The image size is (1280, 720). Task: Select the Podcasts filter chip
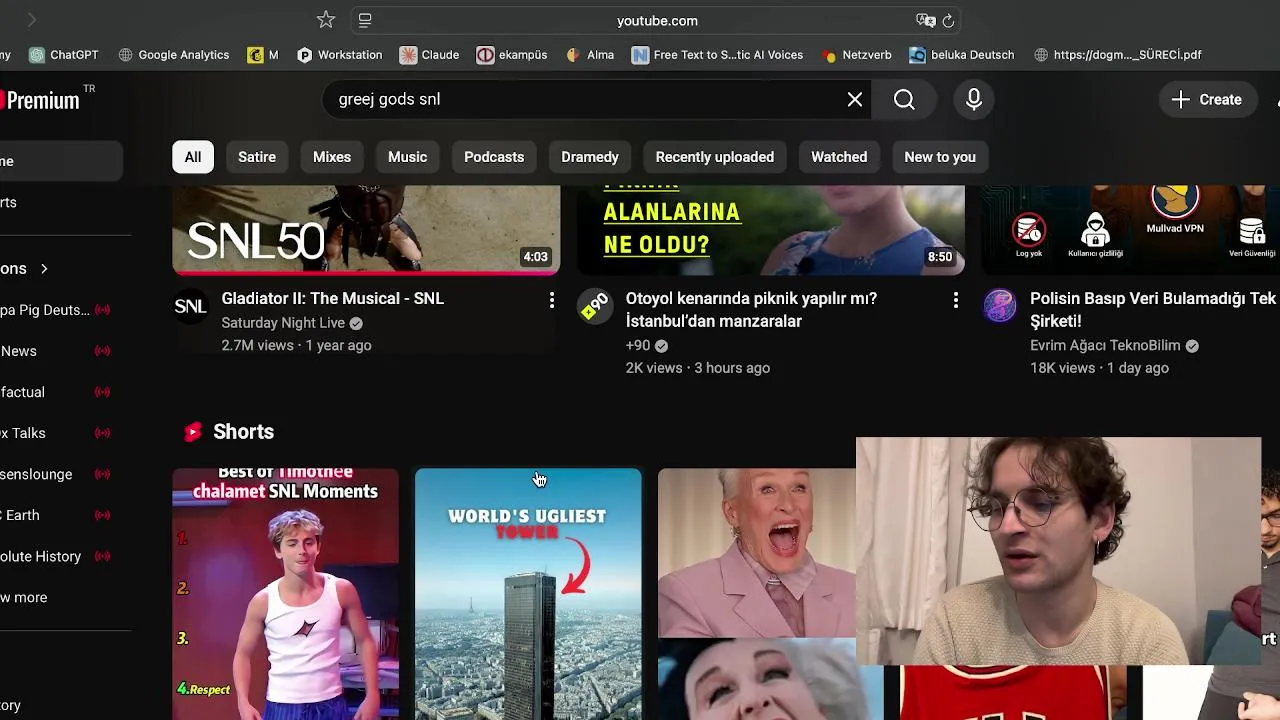tap(494, 157)
